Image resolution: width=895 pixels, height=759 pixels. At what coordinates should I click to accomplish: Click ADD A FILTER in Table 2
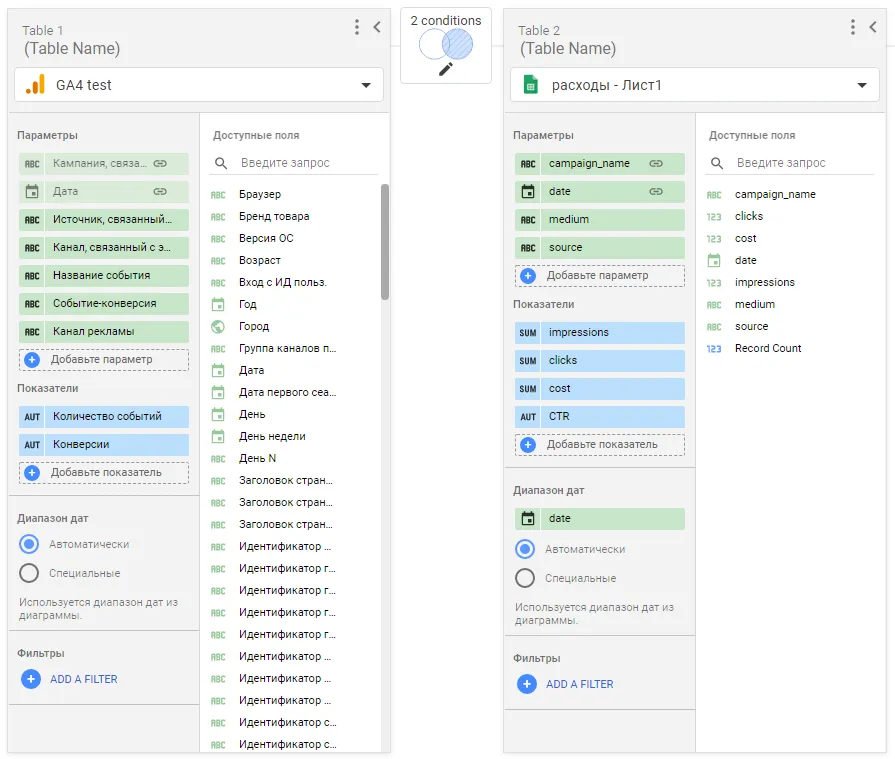(566, 684)
